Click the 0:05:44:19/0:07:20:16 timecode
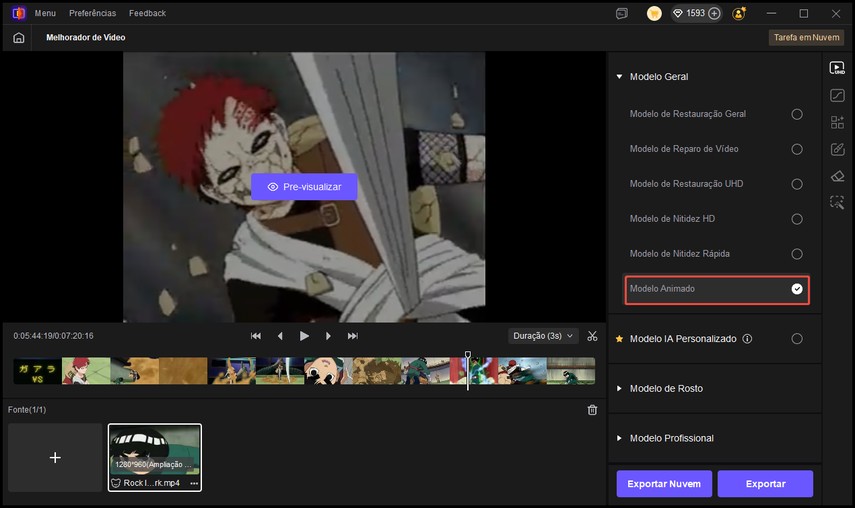 pos(53,336)
